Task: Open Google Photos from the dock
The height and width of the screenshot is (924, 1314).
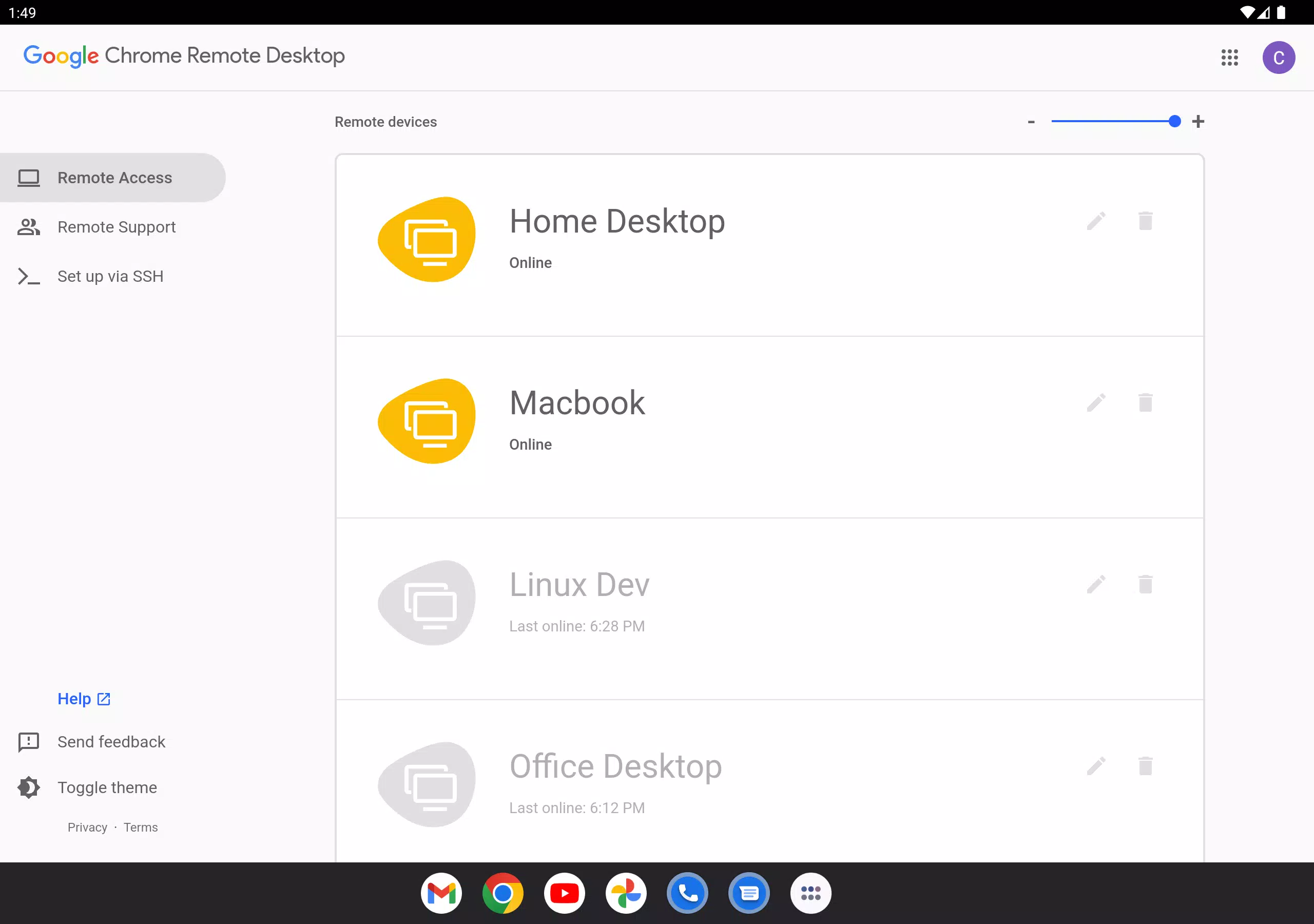Action: click(x=626, y=893)
